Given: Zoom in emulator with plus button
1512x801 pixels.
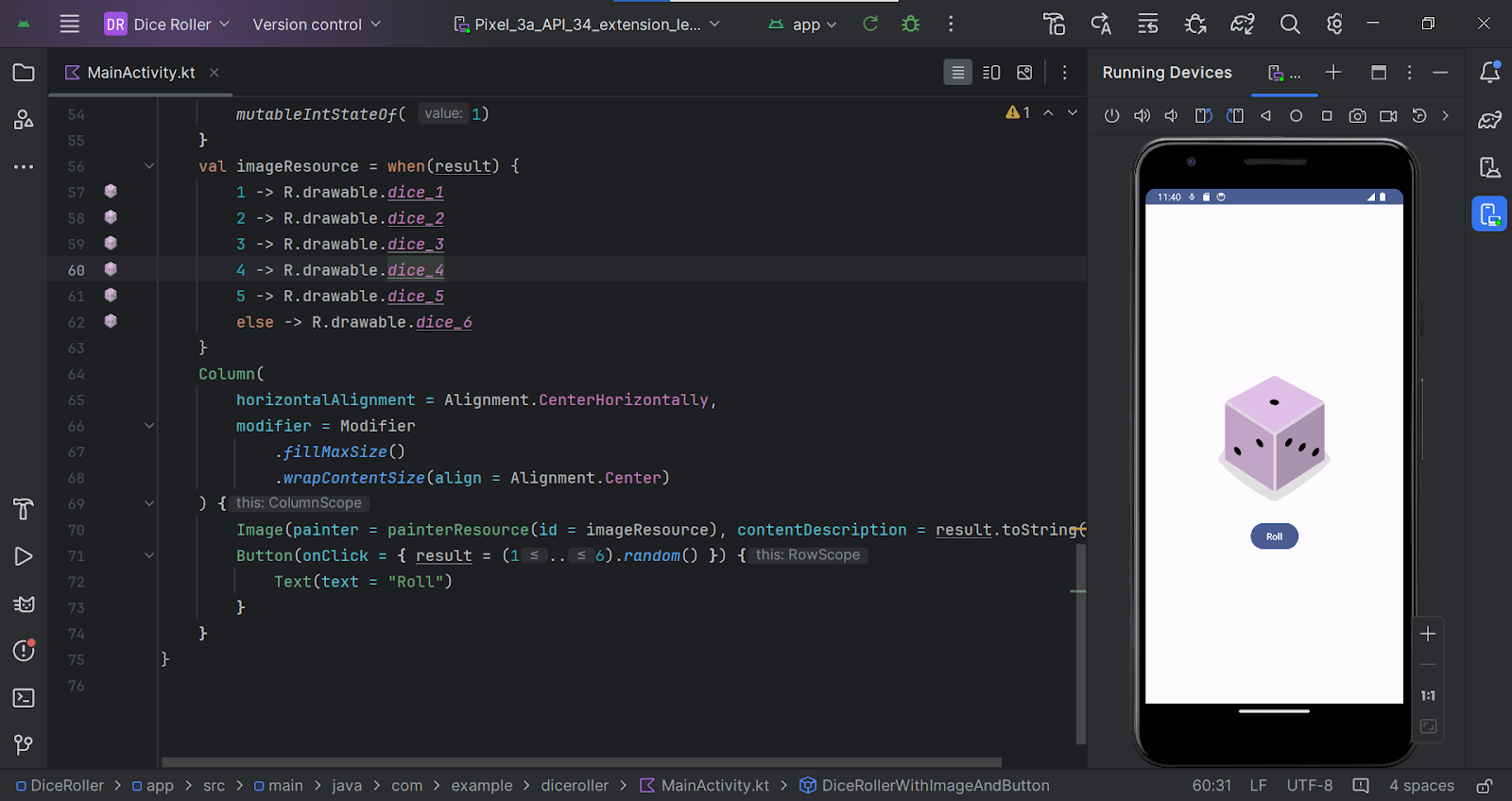Looking at the screenshot, I should click(1428, 634).
